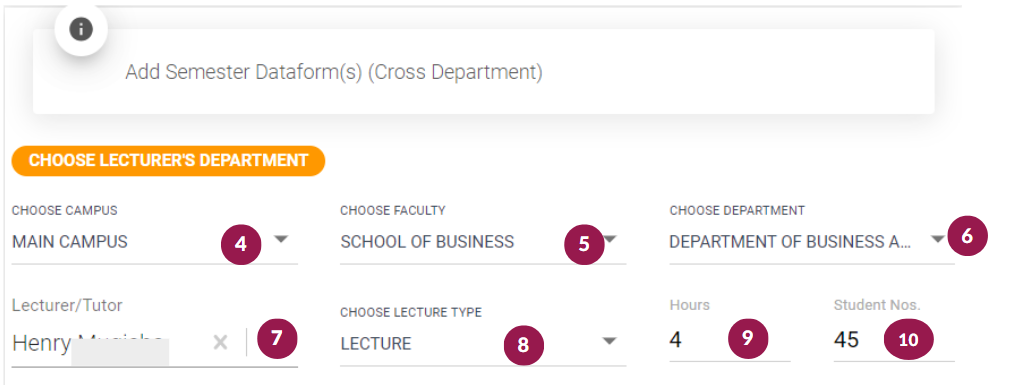Click the info icon in the circle

[81, 29]
